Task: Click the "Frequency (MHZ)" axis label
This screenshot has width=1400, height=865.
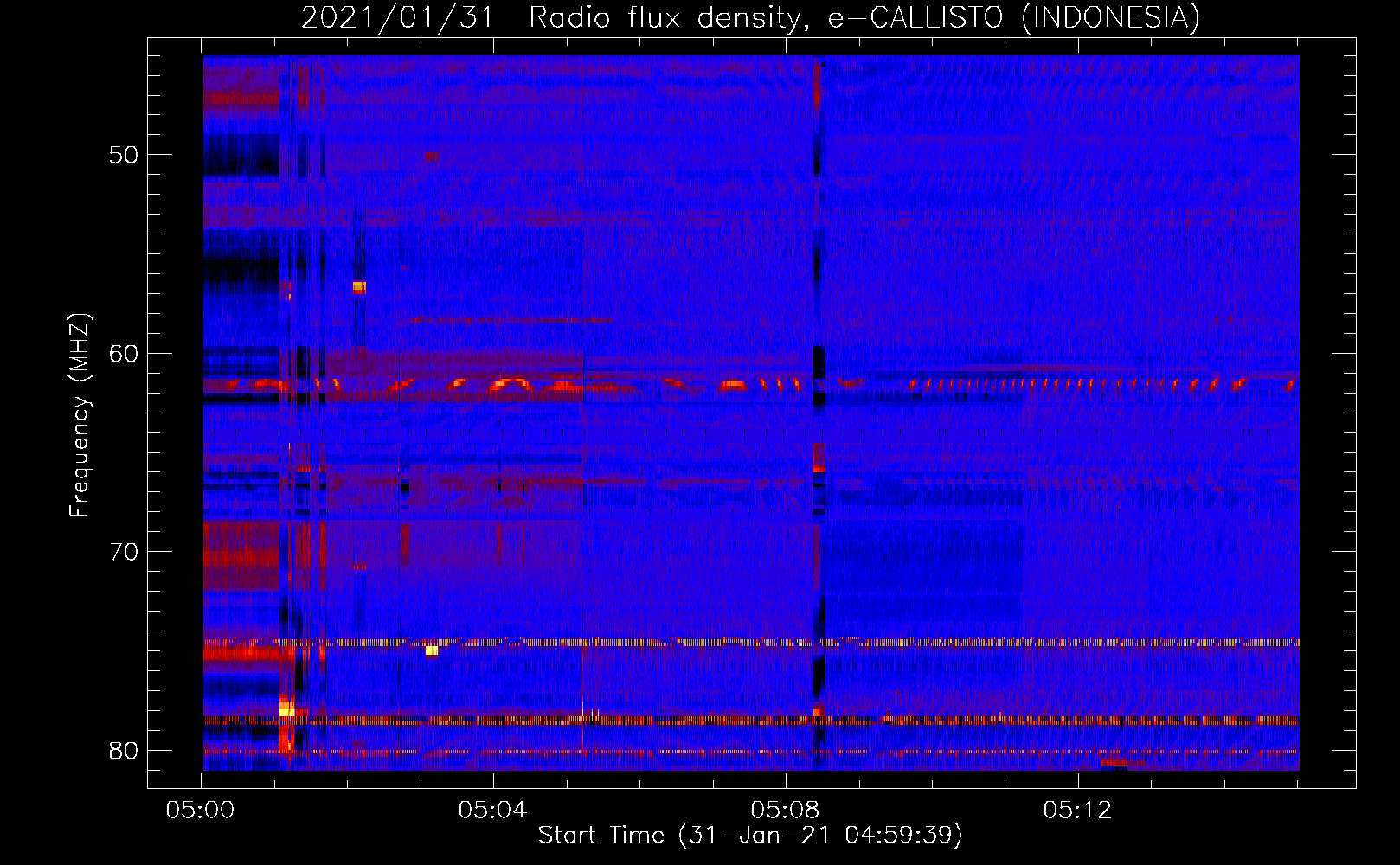Action: (x=80, y=415)
